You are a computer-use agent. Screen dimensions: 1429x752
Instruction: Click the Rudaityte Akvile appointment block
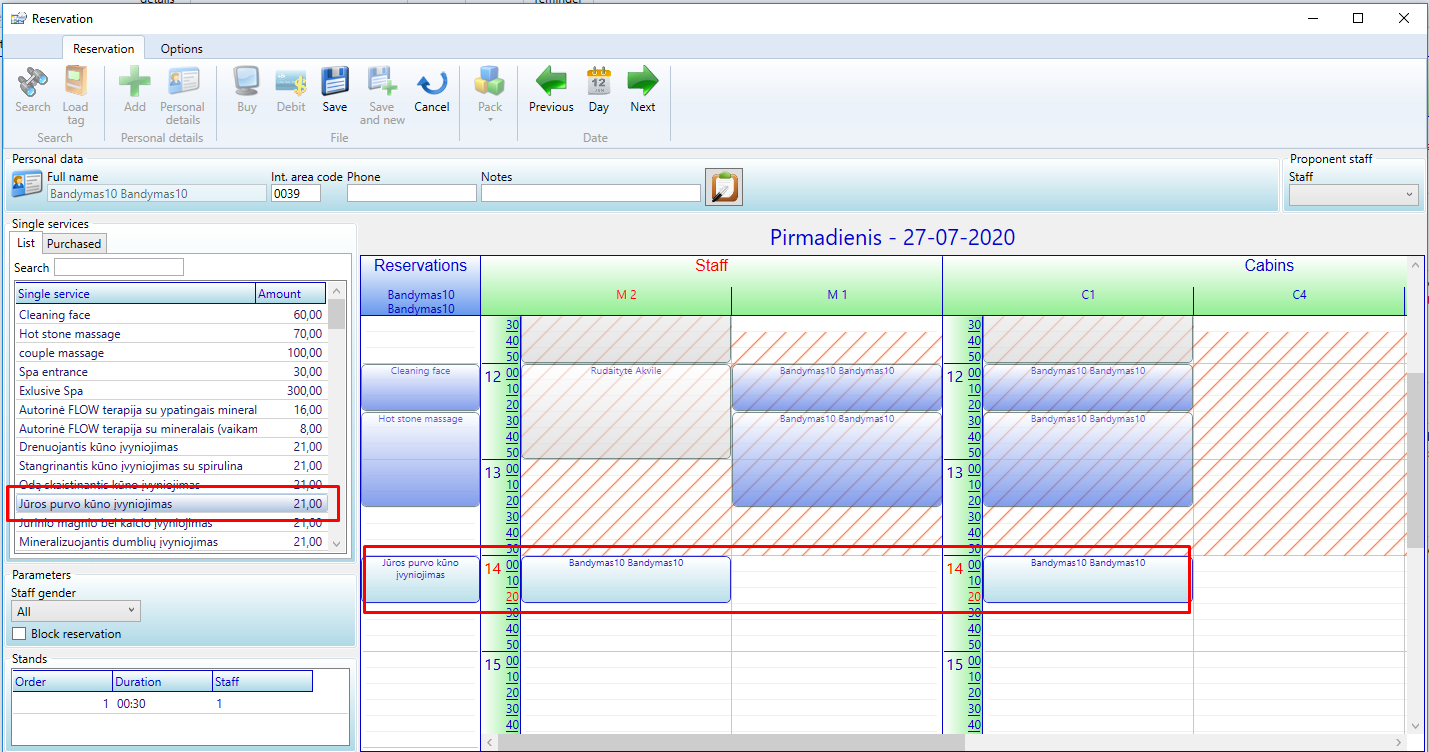626,410
